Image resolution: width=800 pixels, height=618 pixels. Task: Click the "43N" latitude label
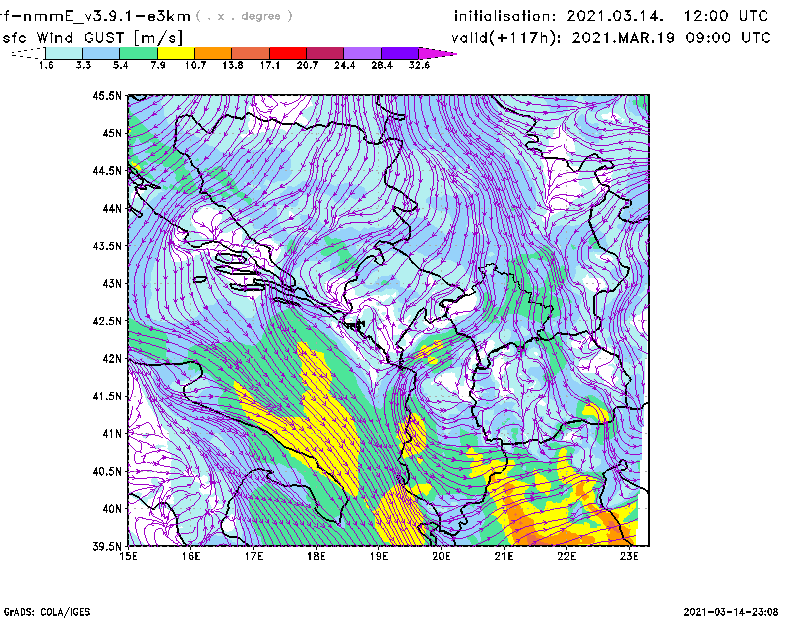click(112, 283)
